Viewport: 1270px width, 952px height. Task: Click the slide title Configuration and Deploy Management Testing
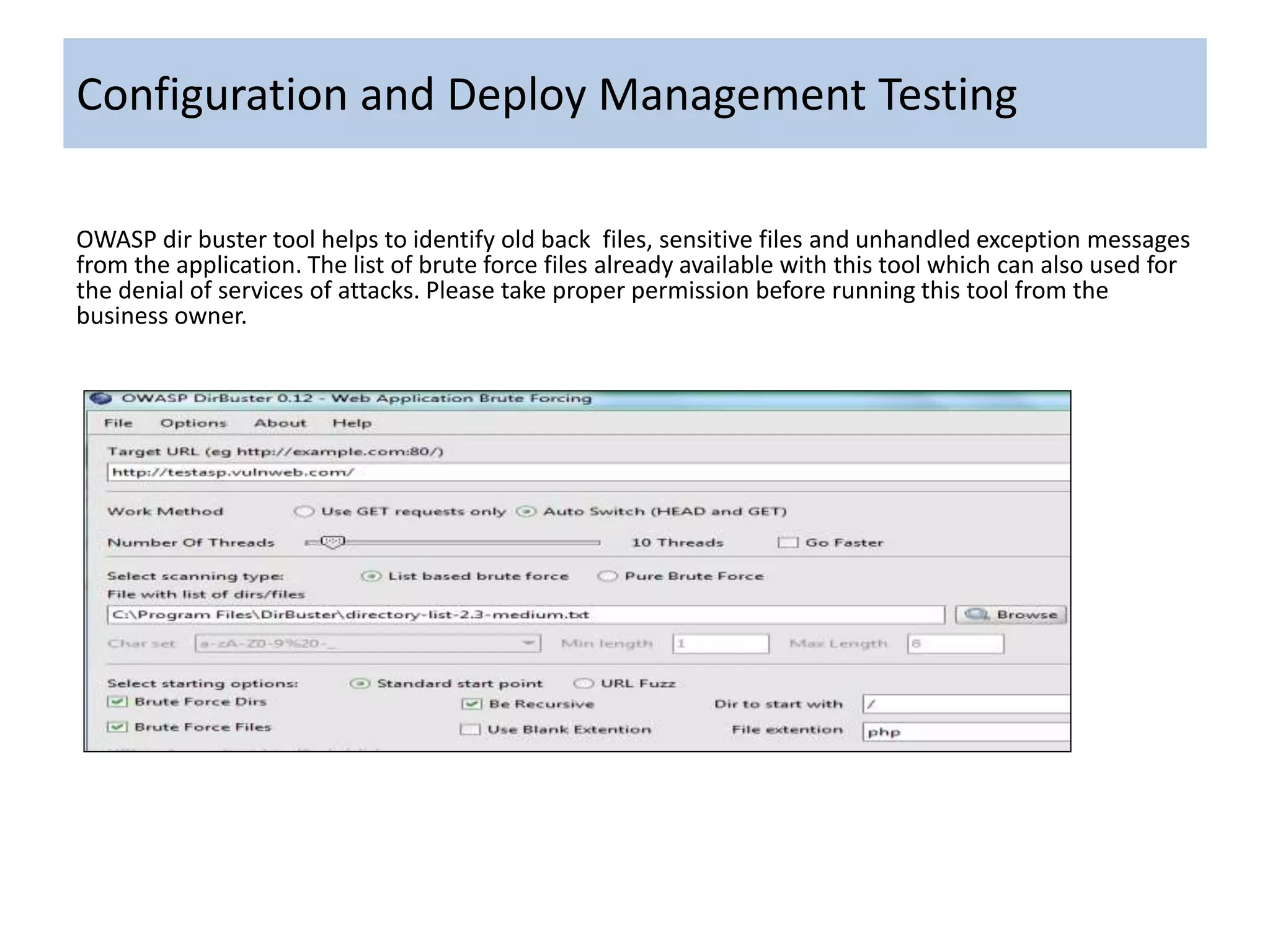(x=546, y=95)
